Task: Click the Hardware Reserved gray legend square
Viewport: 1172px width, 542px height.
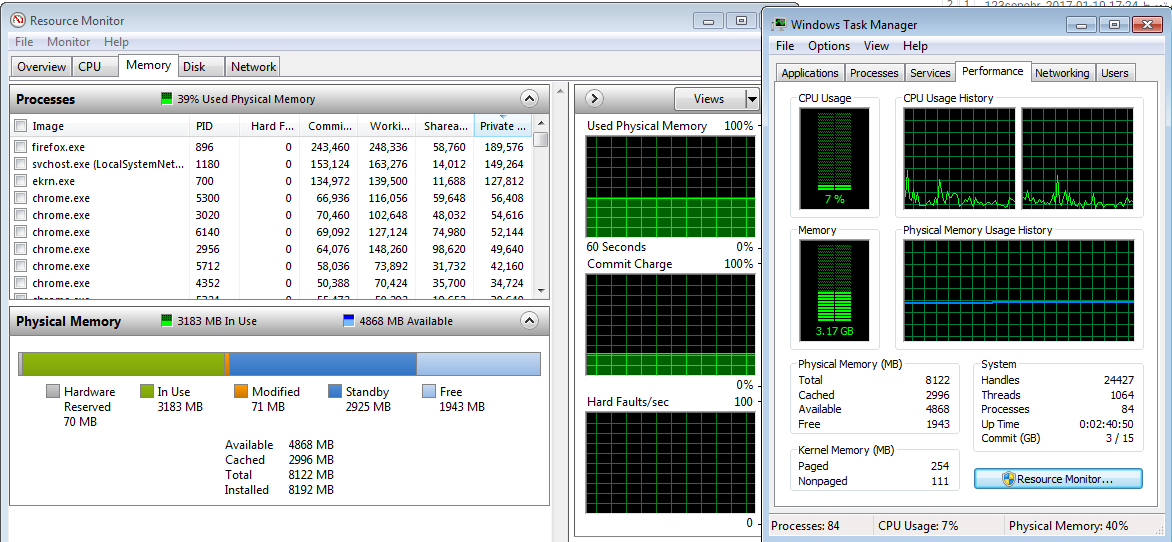Action: (x=53, y=392)
